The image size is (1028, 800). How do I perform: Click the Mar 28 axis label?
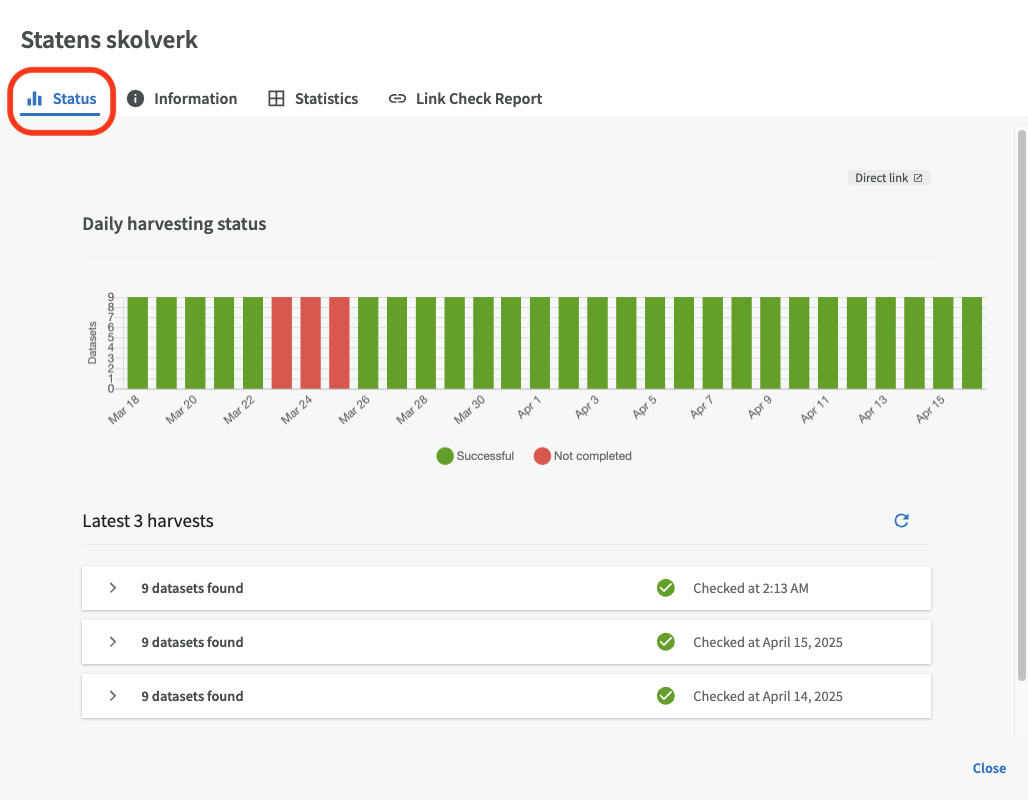pos(412,410)
